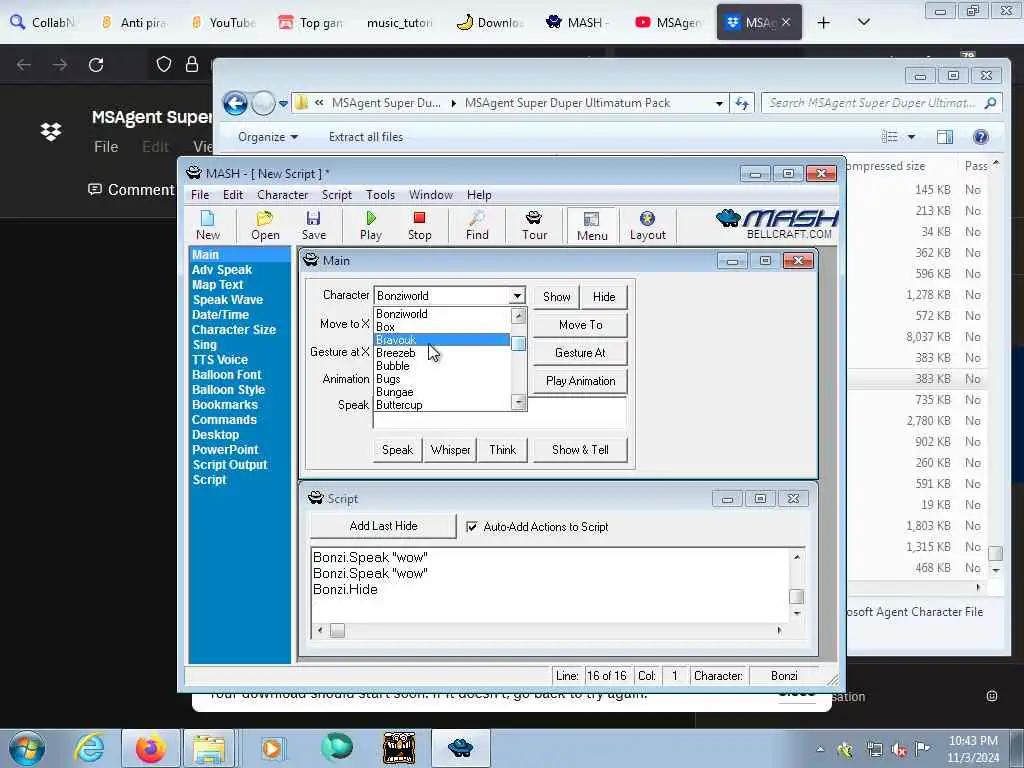Open the Organize dropdown in Explorer

click(x=268, y=136)
